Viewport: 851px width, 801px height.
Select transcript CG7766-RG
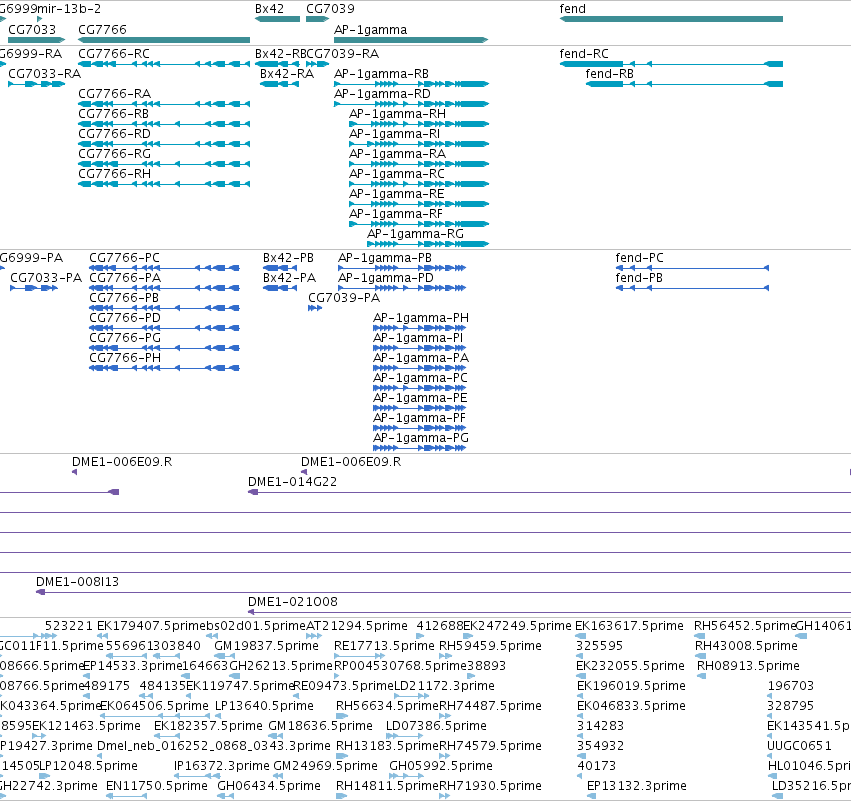pos(115,154)
